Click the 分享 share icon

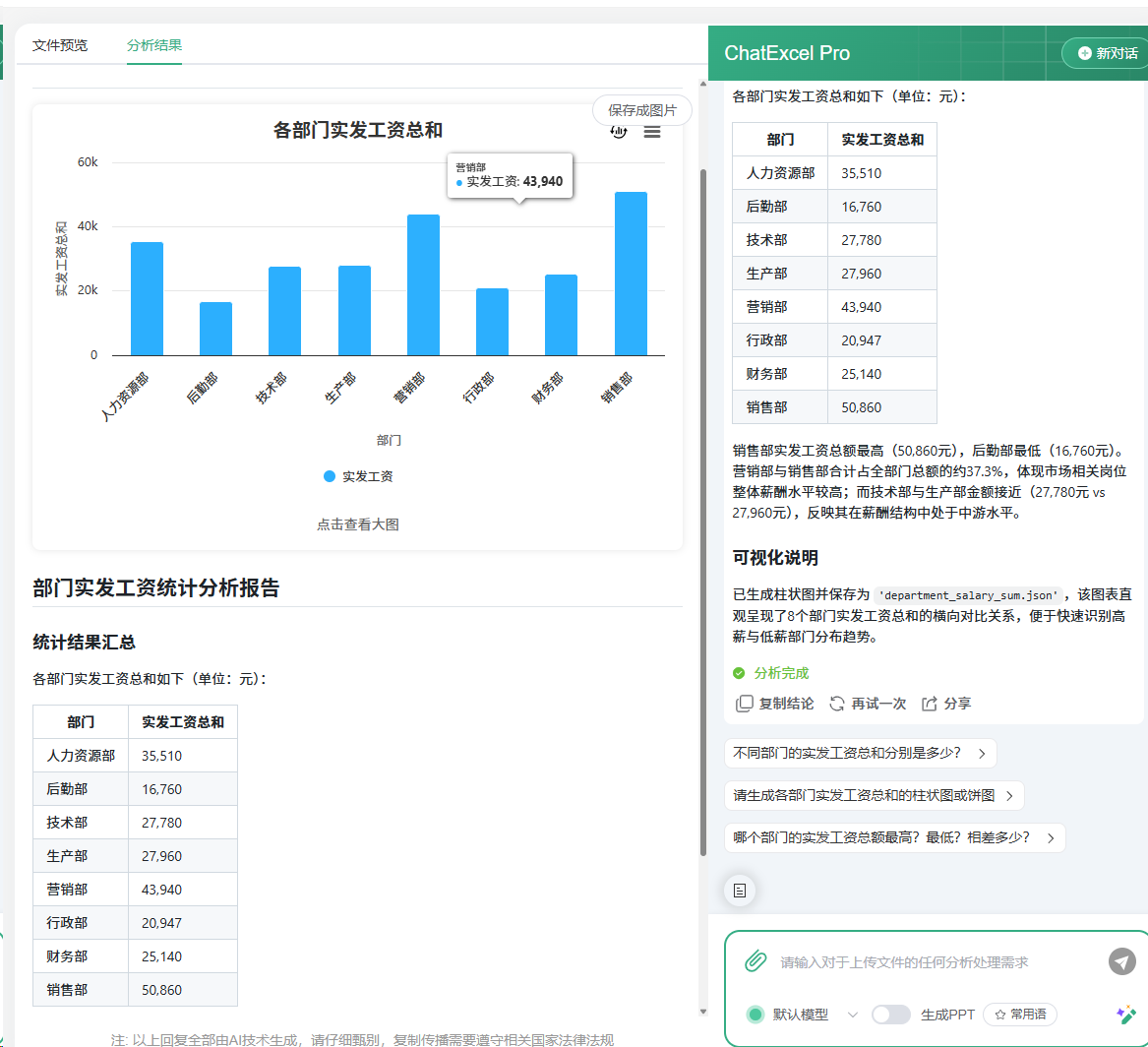tap(929, 704)
